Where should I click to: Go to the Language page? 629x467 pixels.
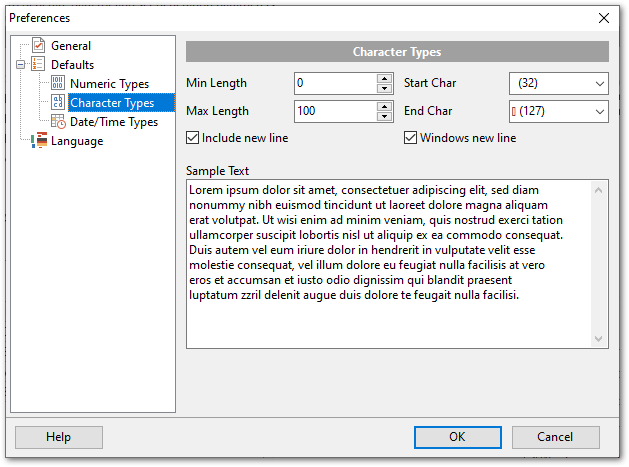(x=77, y=141)
